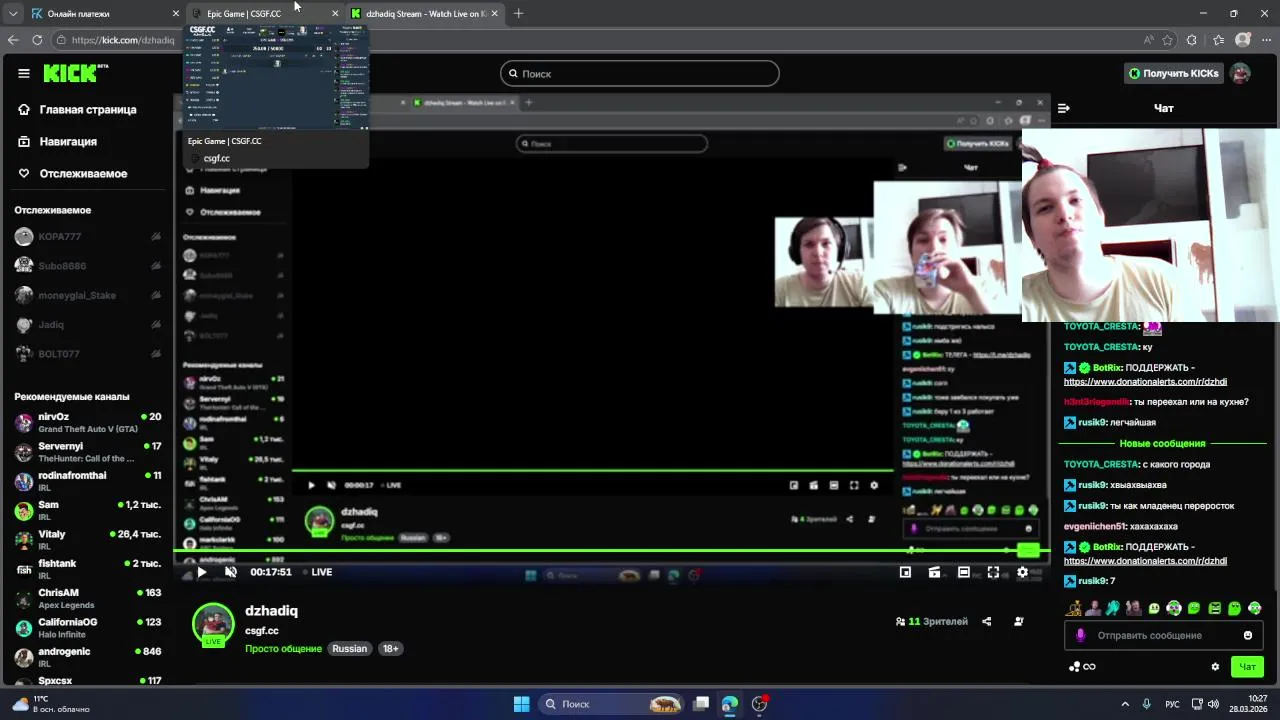Enter fullscreen from the player controls
Image resolution: width=1280 pixels, height=720 pixels.
click(x=993, y=572)
